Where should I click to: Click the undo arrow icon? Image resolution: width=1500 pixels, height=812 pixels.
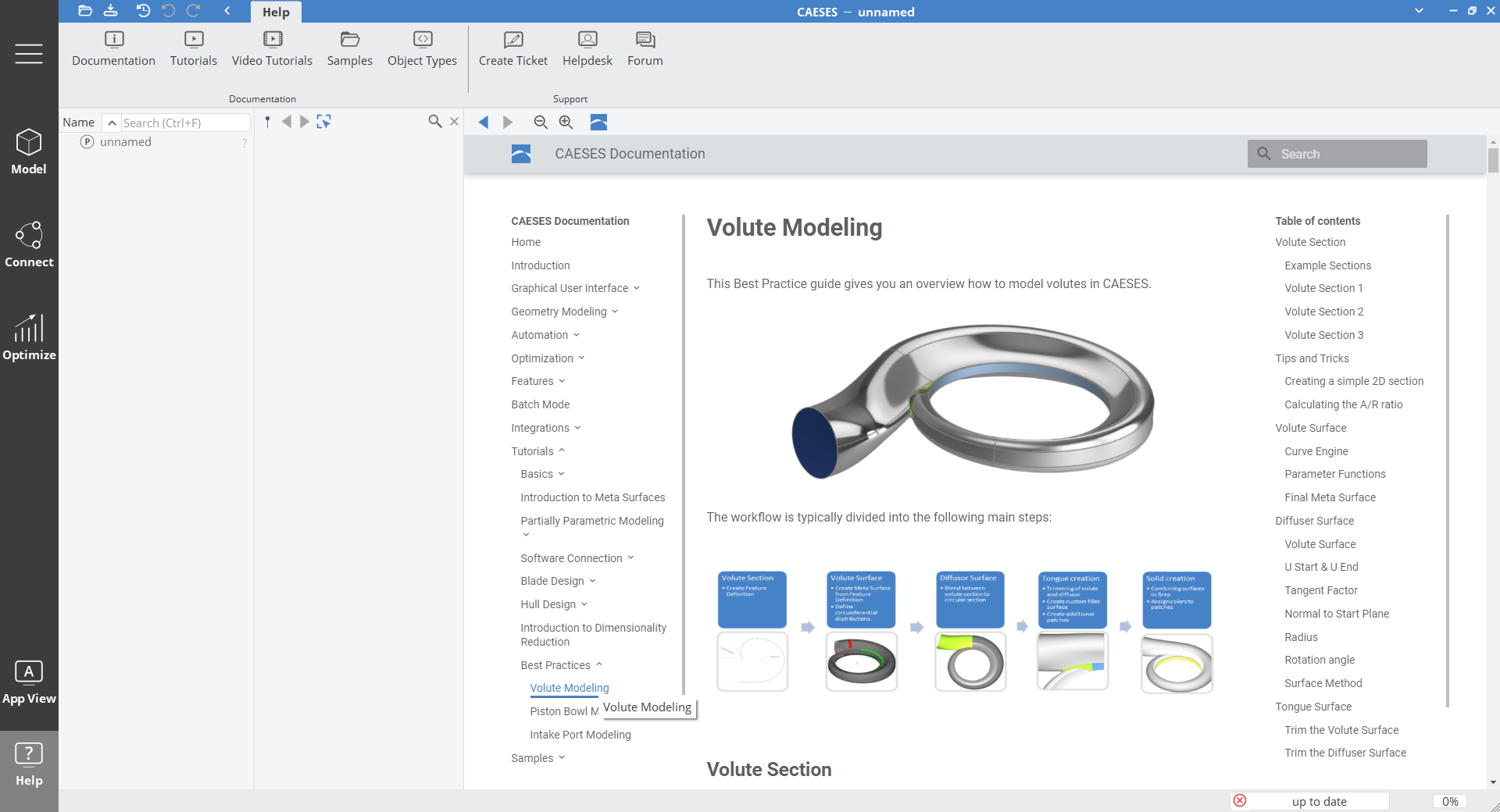(168, 11)
